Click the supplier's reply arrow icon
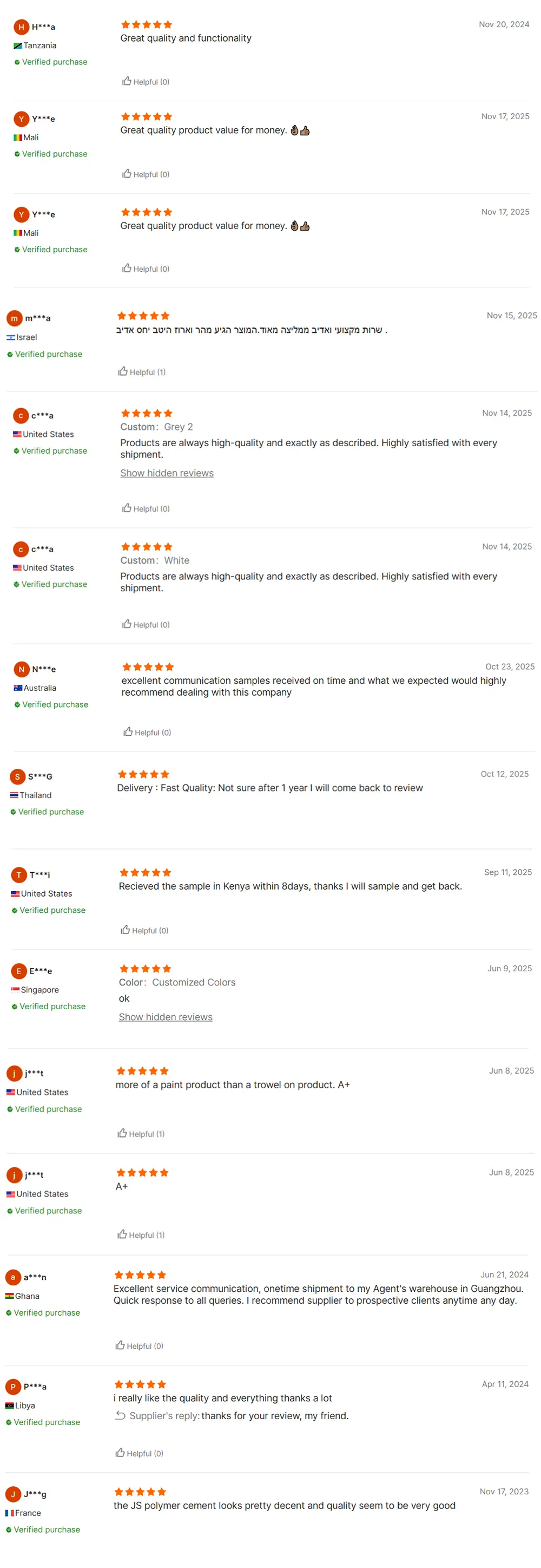Image resolution: width=541 pixels, height=1568 pixels. (x=120, y=1415)
